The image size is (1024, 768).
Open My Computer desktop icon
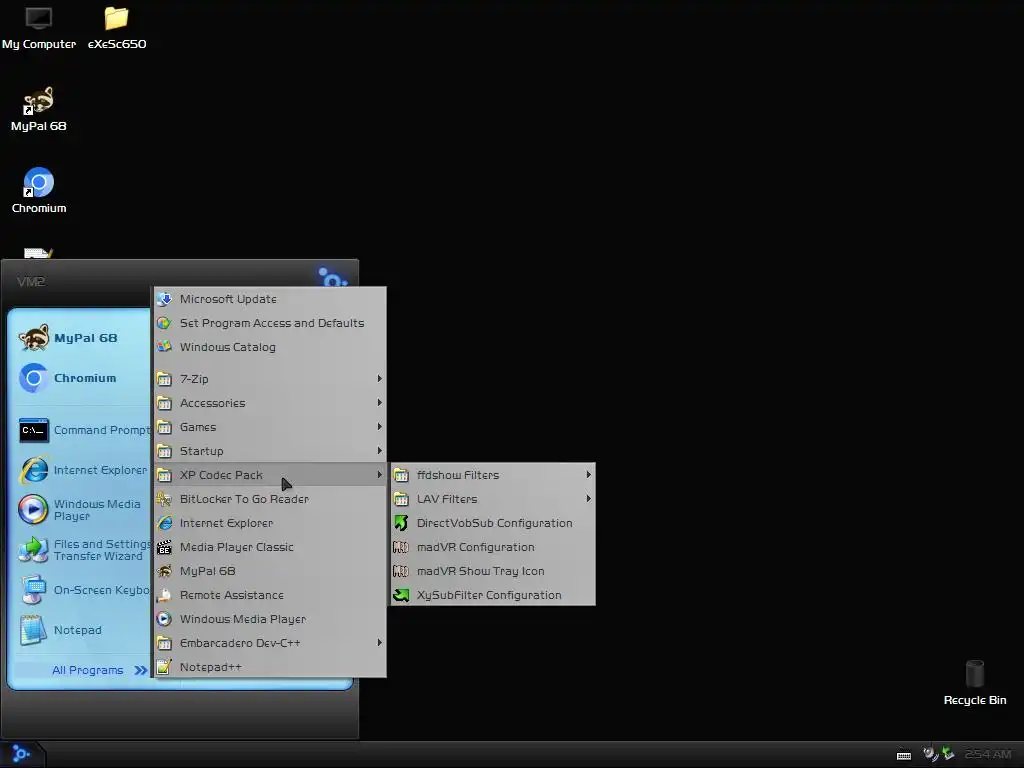click(39, 28)
